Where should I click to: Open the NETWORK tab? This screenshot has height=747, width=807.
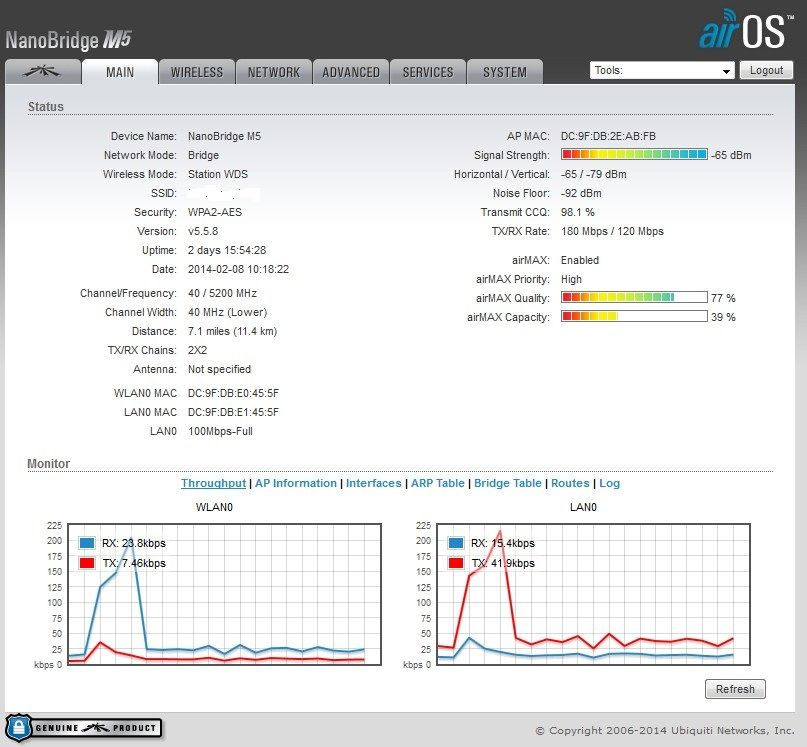(x=274, y=72)
